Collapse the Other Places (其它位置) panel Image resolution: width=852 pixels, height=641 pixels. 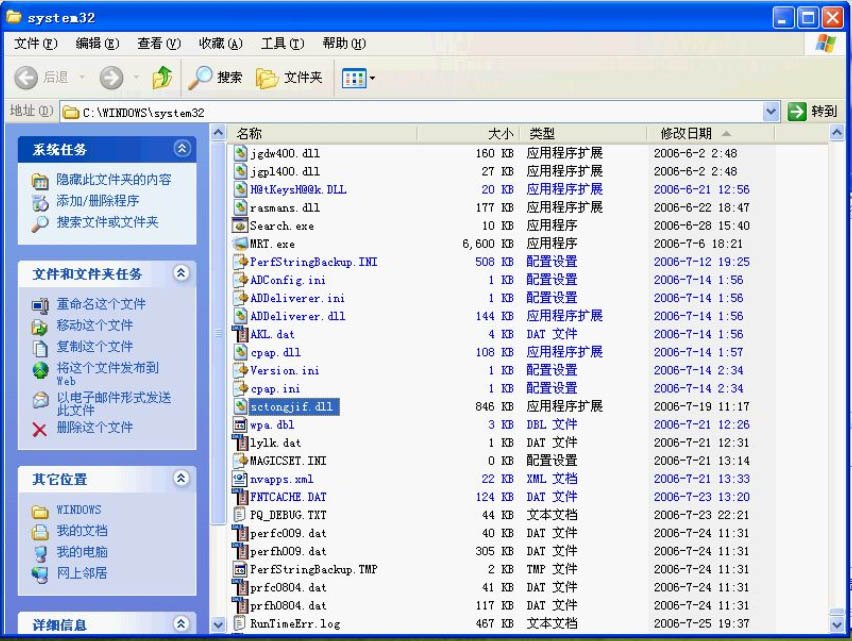181,478
